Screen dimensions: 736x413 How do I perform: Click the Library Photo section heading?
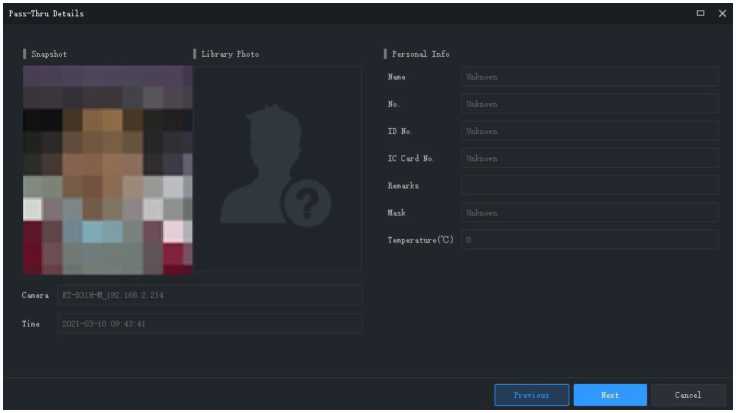pyautogui.click(x=230, y=54)
